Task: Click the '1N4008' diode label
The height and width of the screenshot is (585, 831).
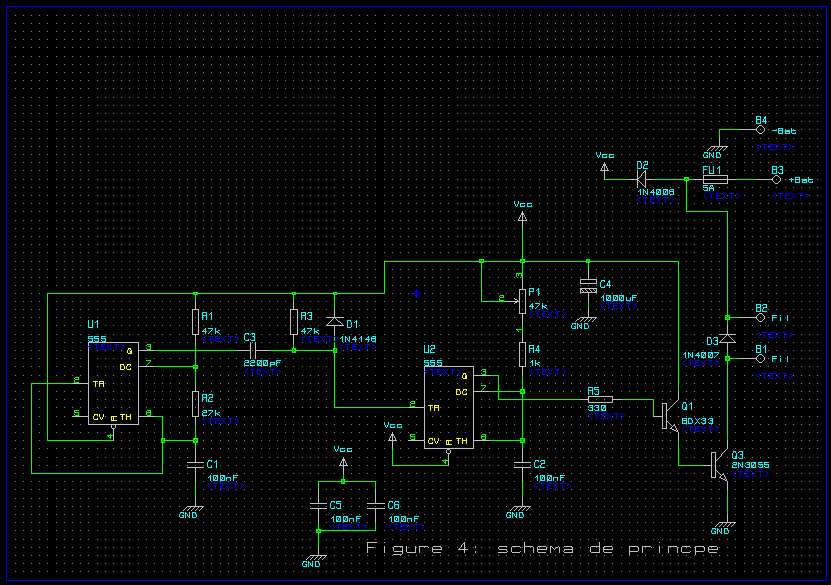Action: 656,192
